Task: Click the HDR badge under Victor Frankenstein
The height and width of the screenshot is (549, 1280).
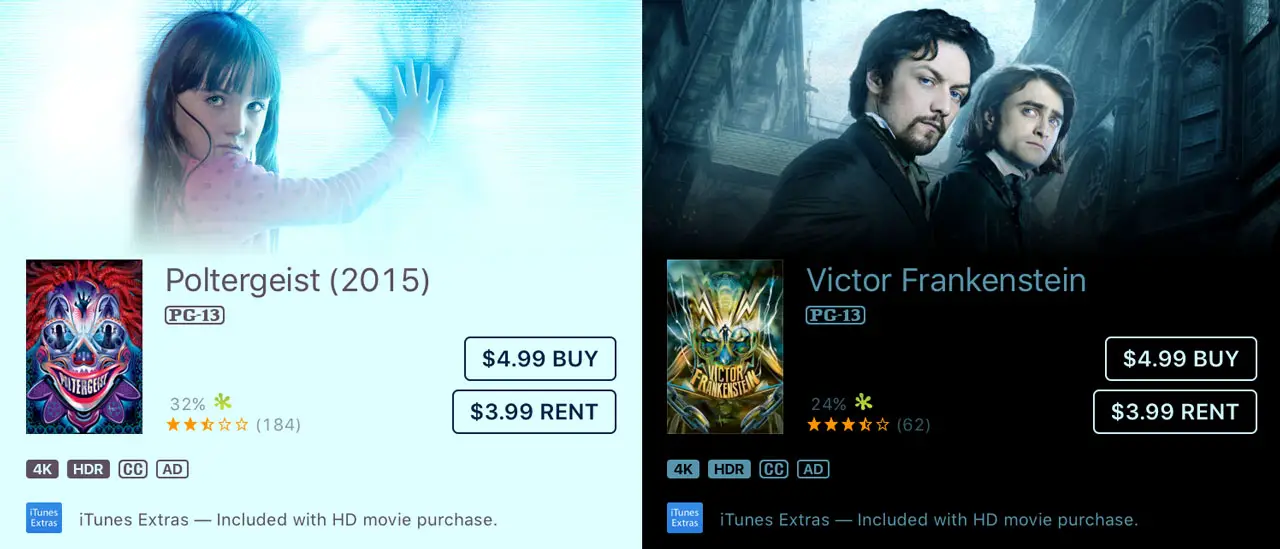Action: tap(730, 469)
